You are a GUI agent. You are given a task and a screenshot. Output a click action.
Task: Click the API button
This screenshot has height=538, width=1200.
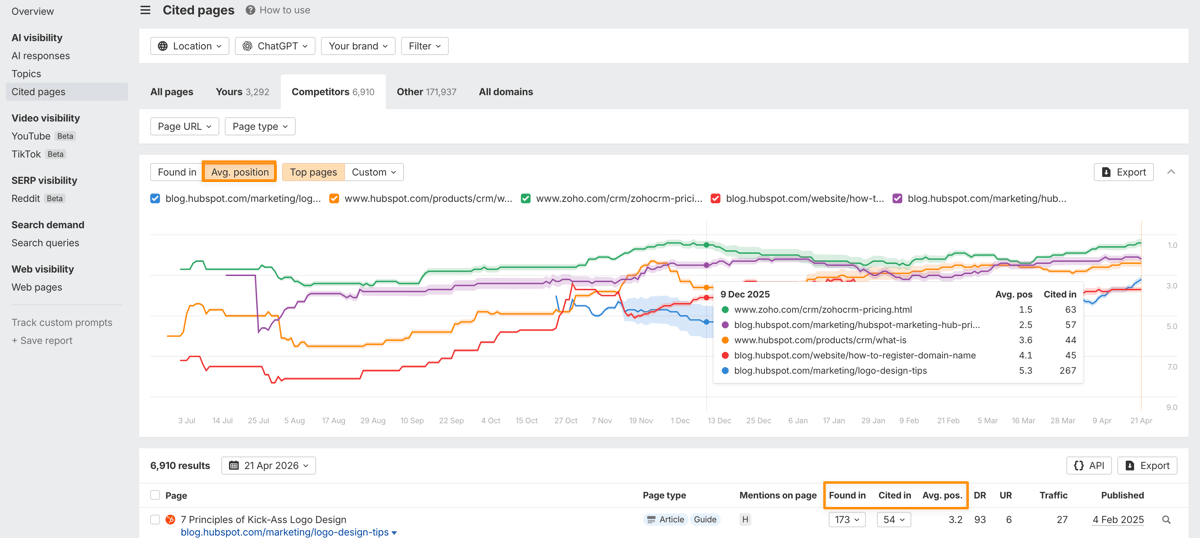coord(1089,466)
